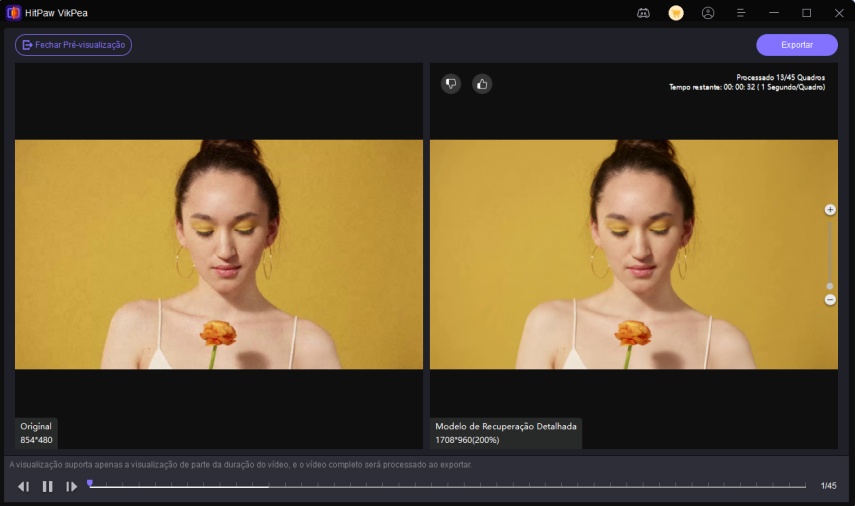Click the purple timeline playhead marker
Viewport: 855px width, 506px height.
(90, 483)
